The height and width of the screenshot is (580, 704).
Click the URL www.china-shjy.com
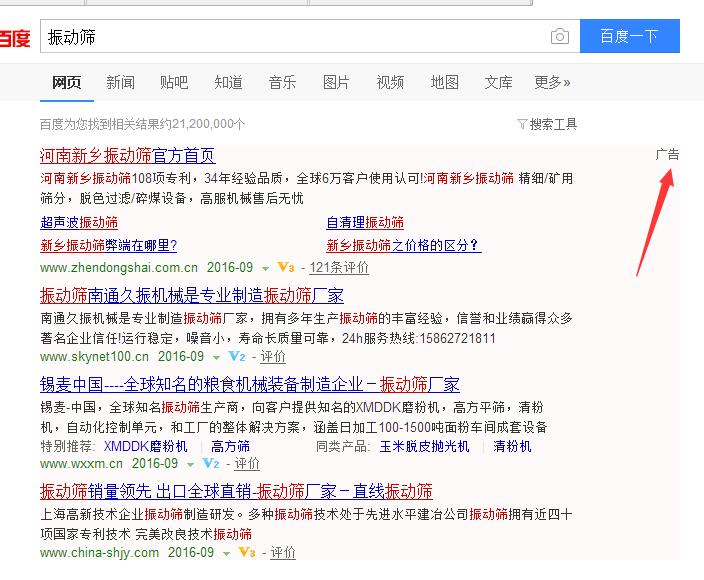tap(99, 553)
